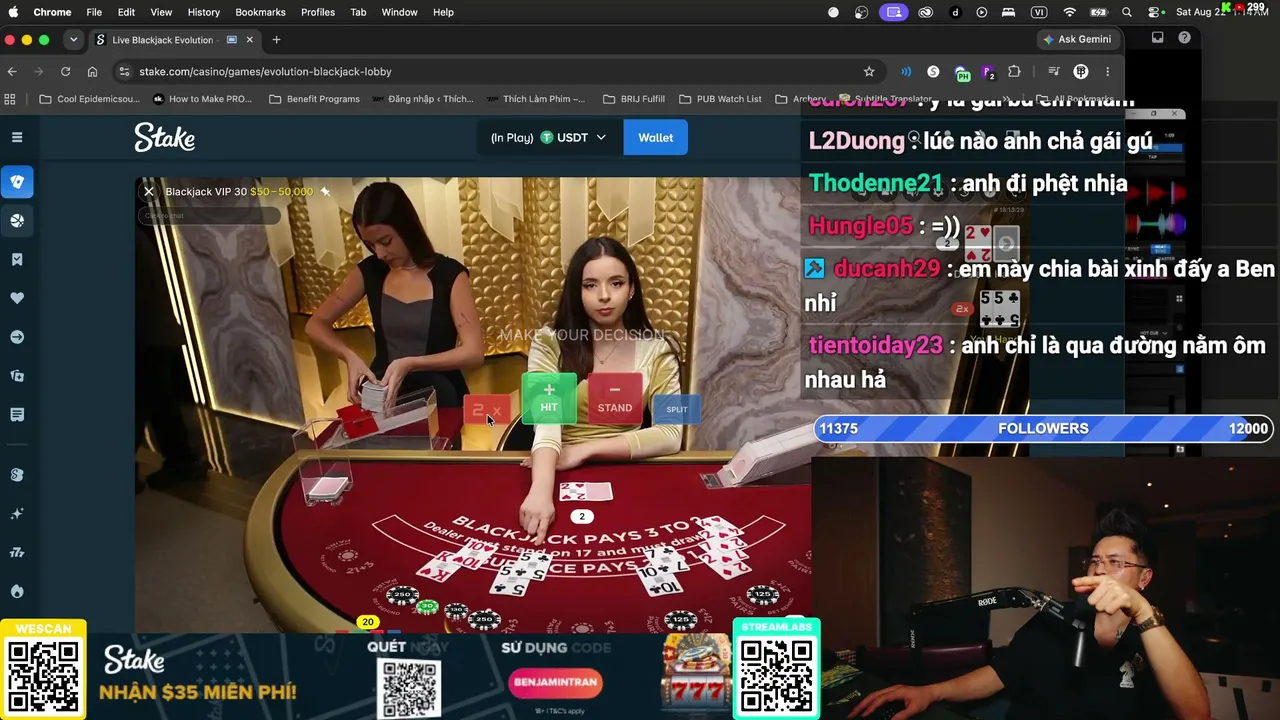Open Spotlight search in menu bar

click(1127, 12)
